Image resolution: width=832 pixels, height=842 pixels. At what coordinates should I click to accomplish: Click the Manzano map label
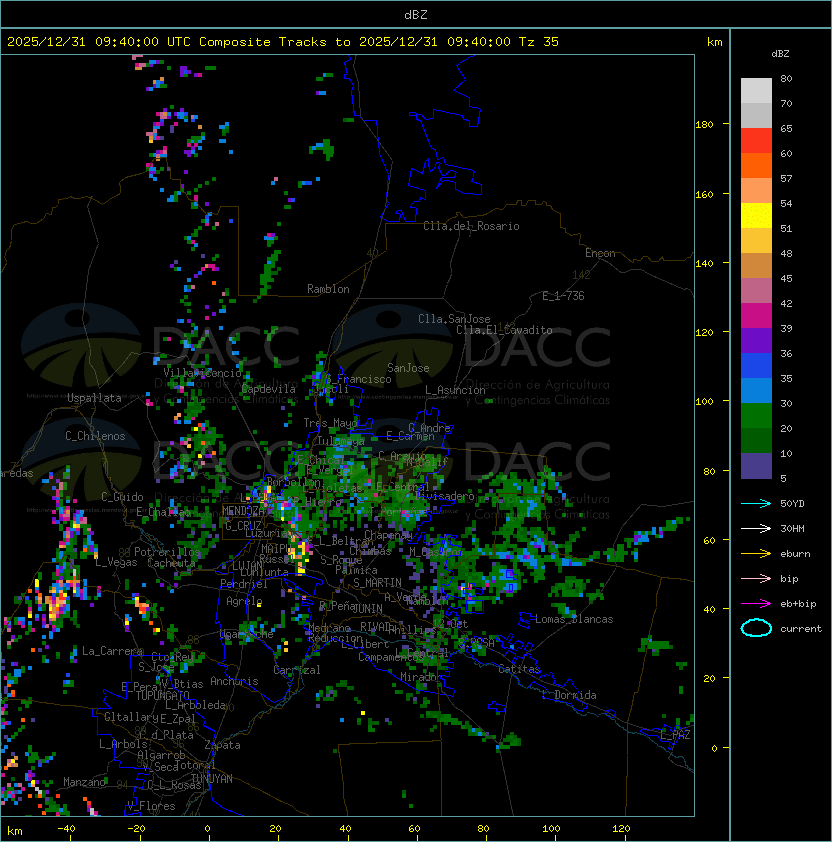[84, 782]
